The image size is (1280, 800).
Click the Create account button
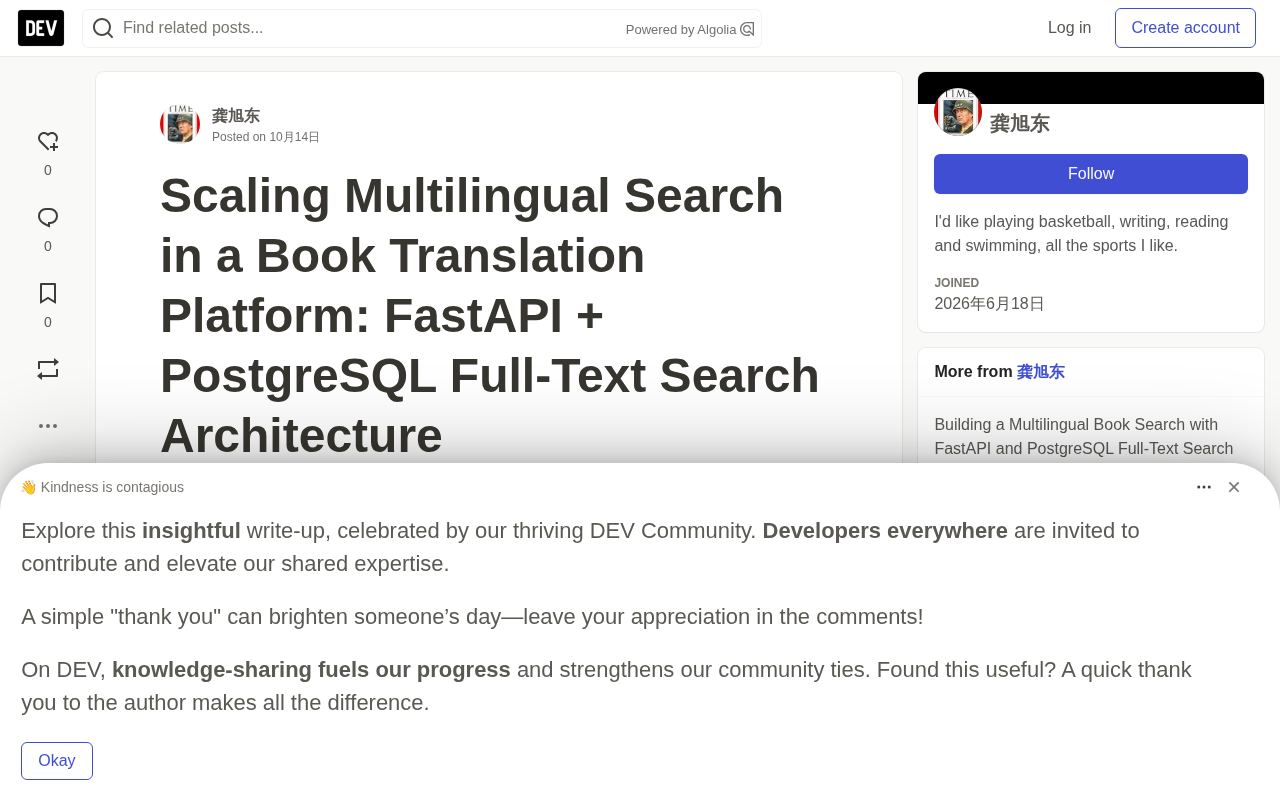(x=1185, y=28)
